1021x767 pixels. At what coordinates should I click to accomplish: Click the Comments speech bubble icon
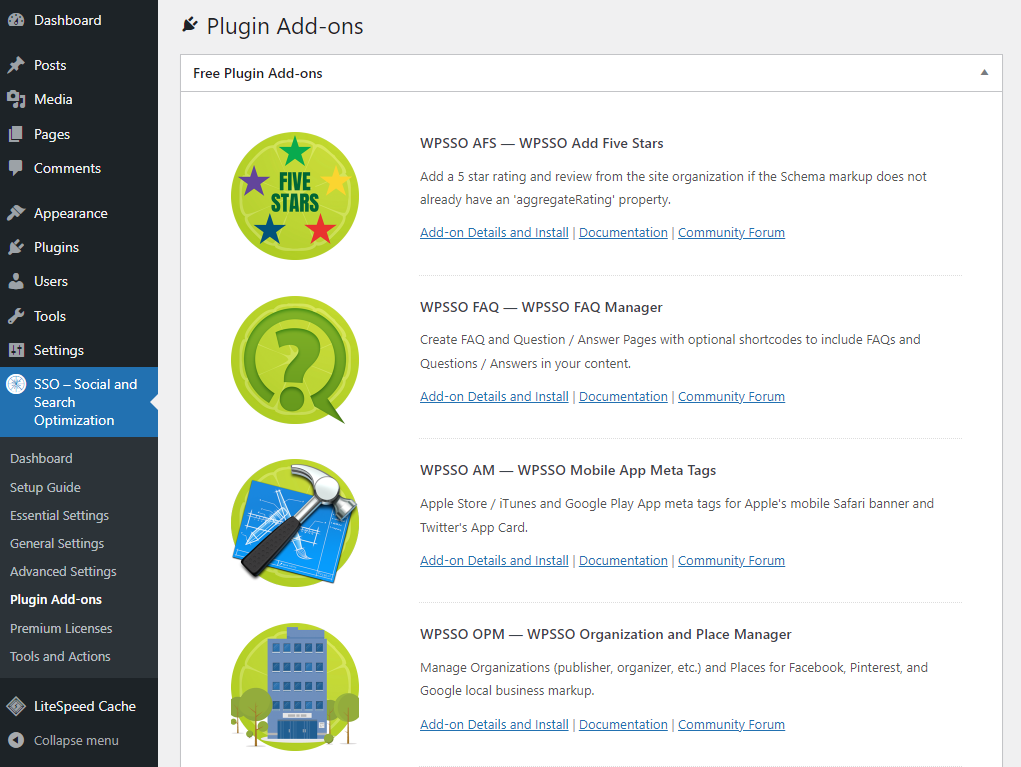tap(16, 168)
